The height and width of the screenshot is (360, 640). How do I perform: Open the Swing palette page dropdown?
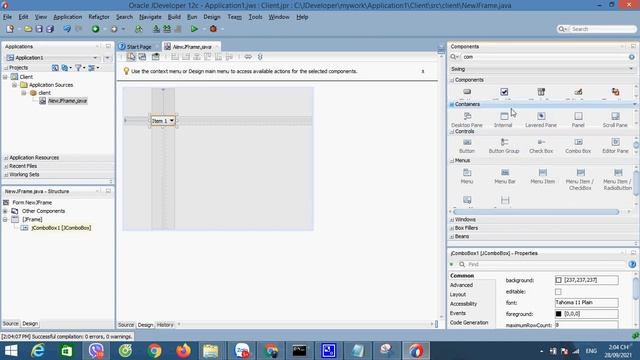click(631, 69)
